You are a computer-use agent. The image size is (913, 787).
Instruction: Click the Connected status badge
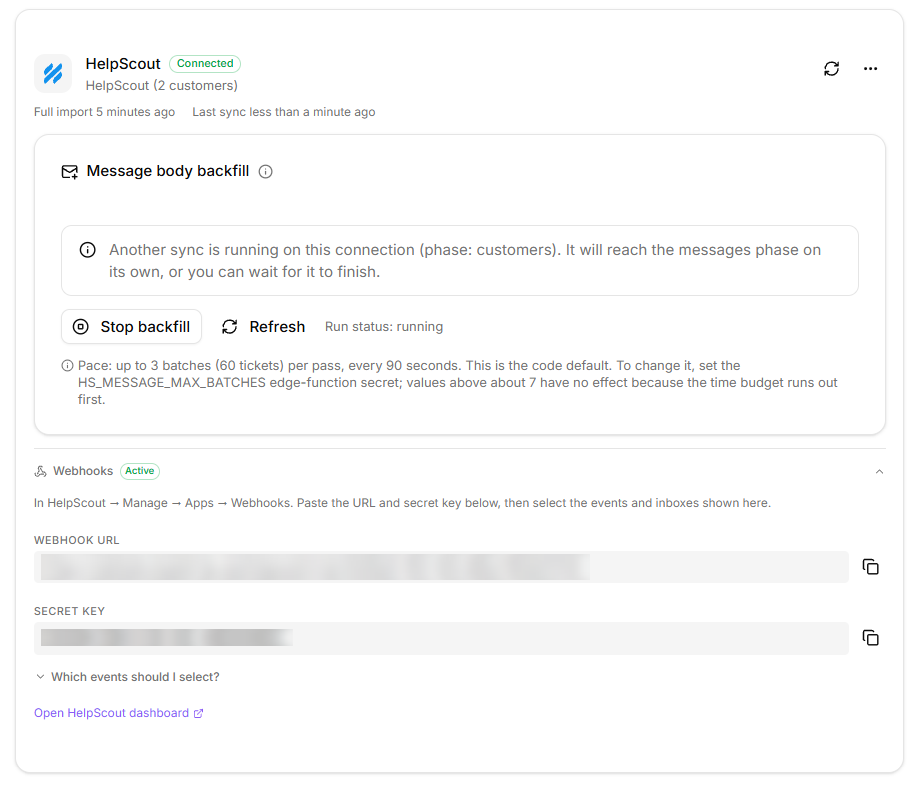[x=205, y=63]
